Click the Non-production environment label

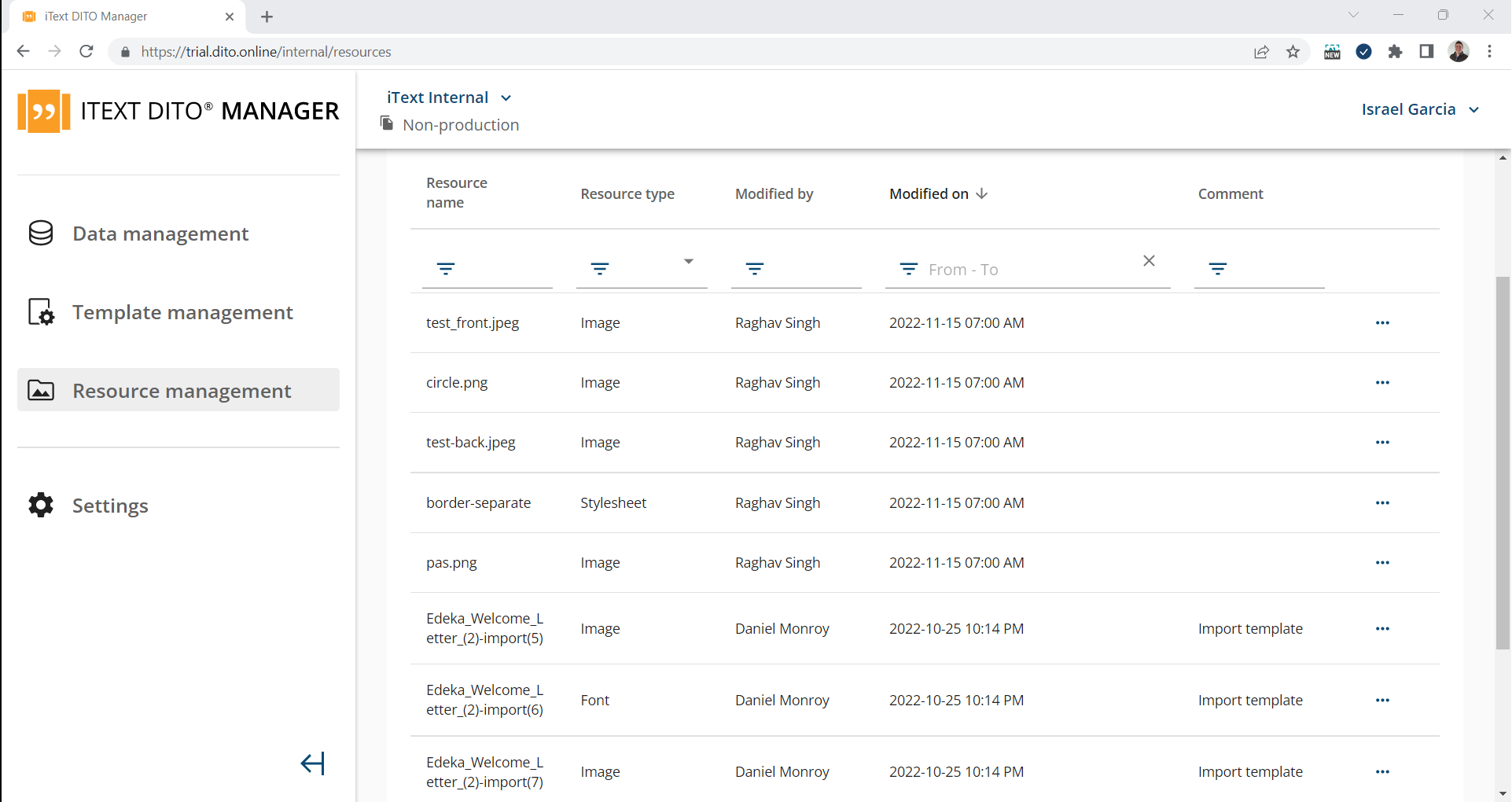click(461, 124)
